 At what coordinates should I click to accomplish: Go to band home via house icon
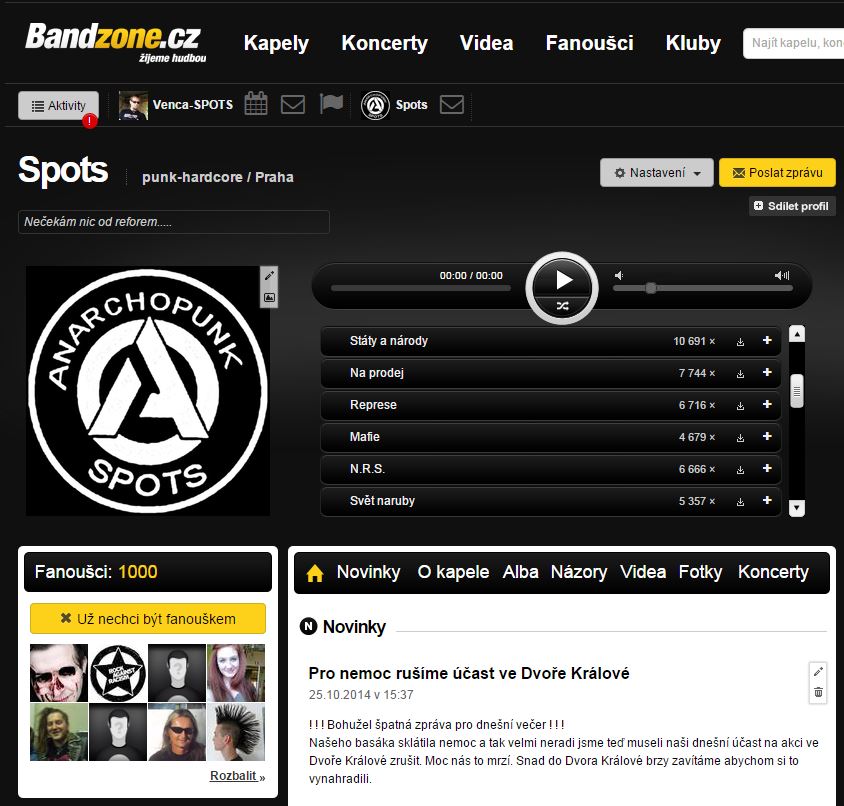click(x=315, y=573)
